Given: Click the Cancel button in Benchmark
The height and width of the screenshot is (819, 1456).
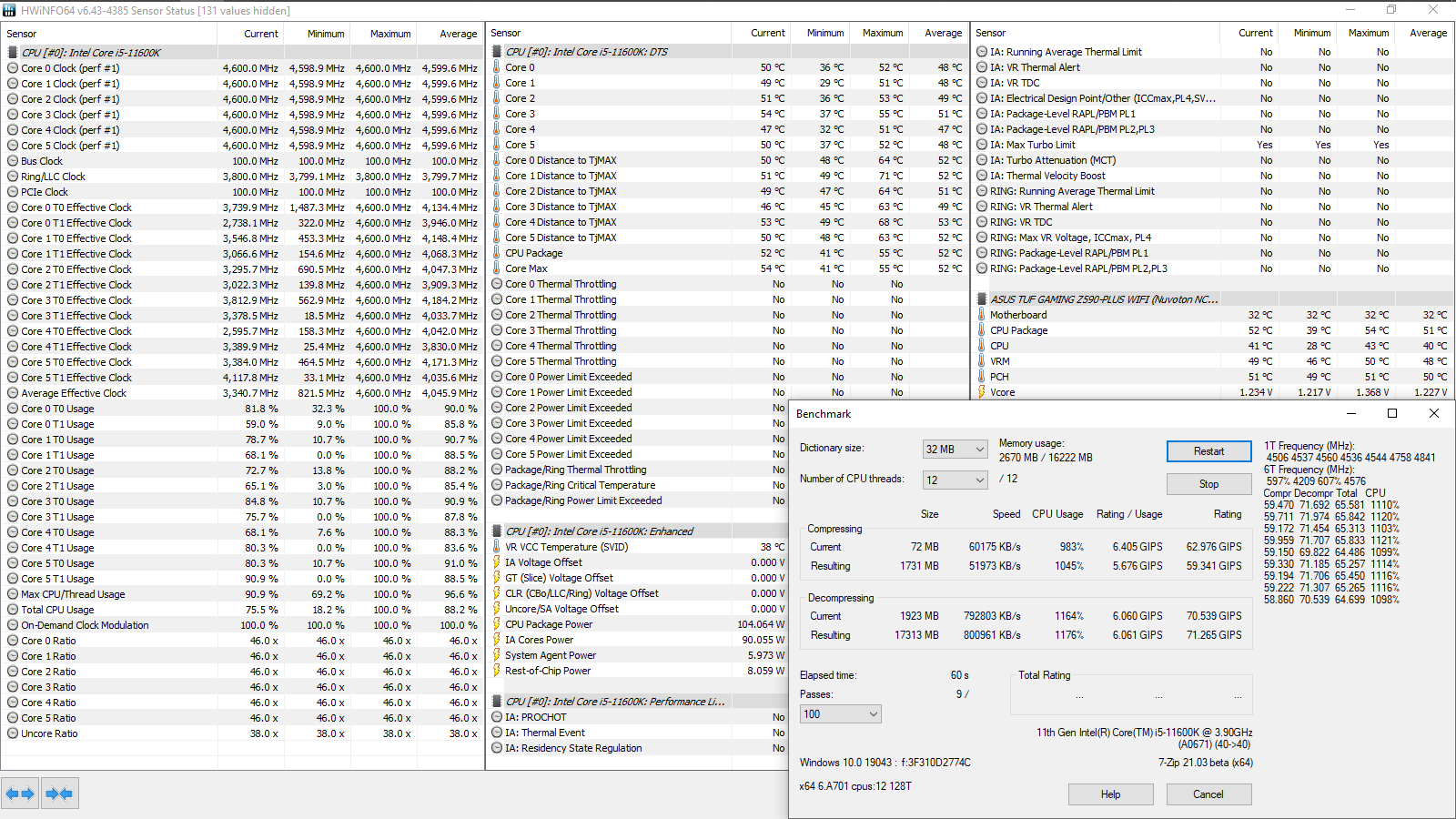Looking at the screenshot, I should pos(1208,794).
